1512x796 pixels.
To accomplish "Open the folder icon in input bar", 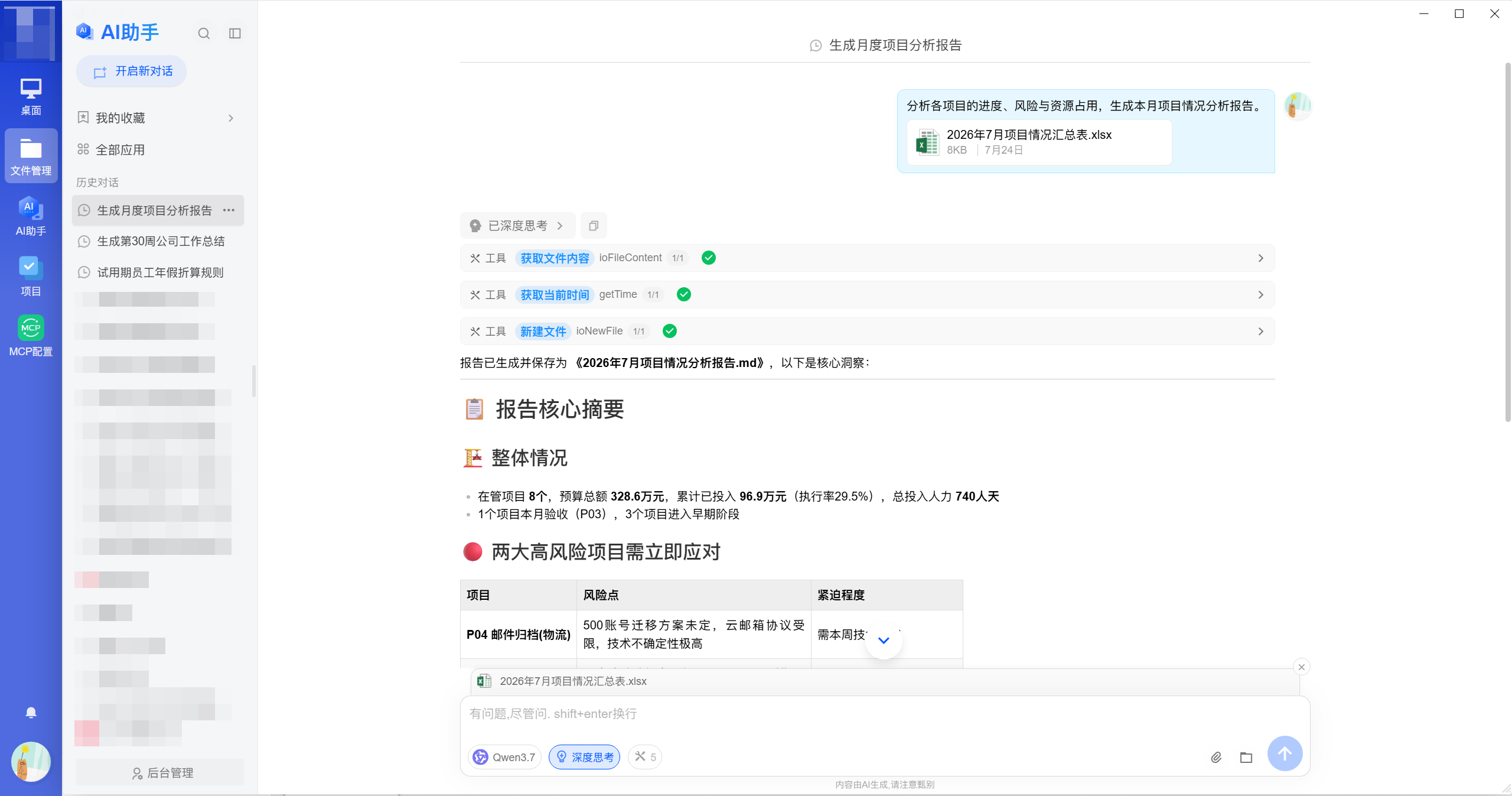I will (1246, 757).
